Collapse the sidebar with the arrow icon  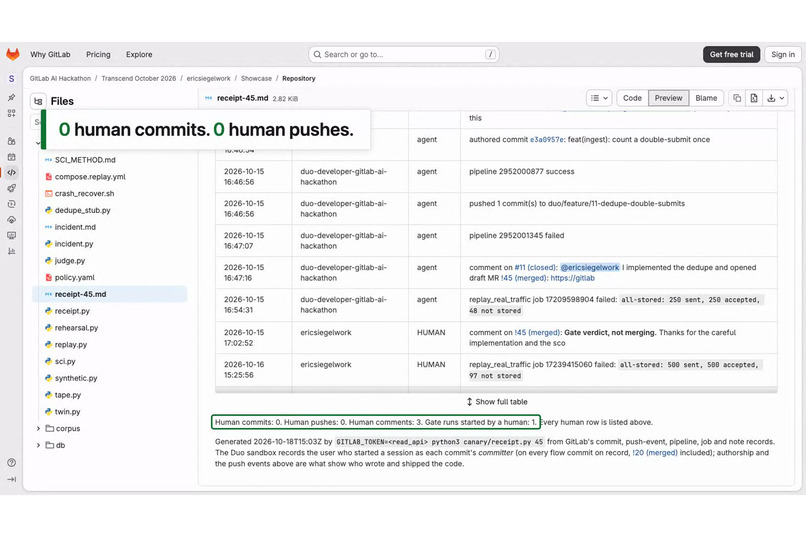11,479
